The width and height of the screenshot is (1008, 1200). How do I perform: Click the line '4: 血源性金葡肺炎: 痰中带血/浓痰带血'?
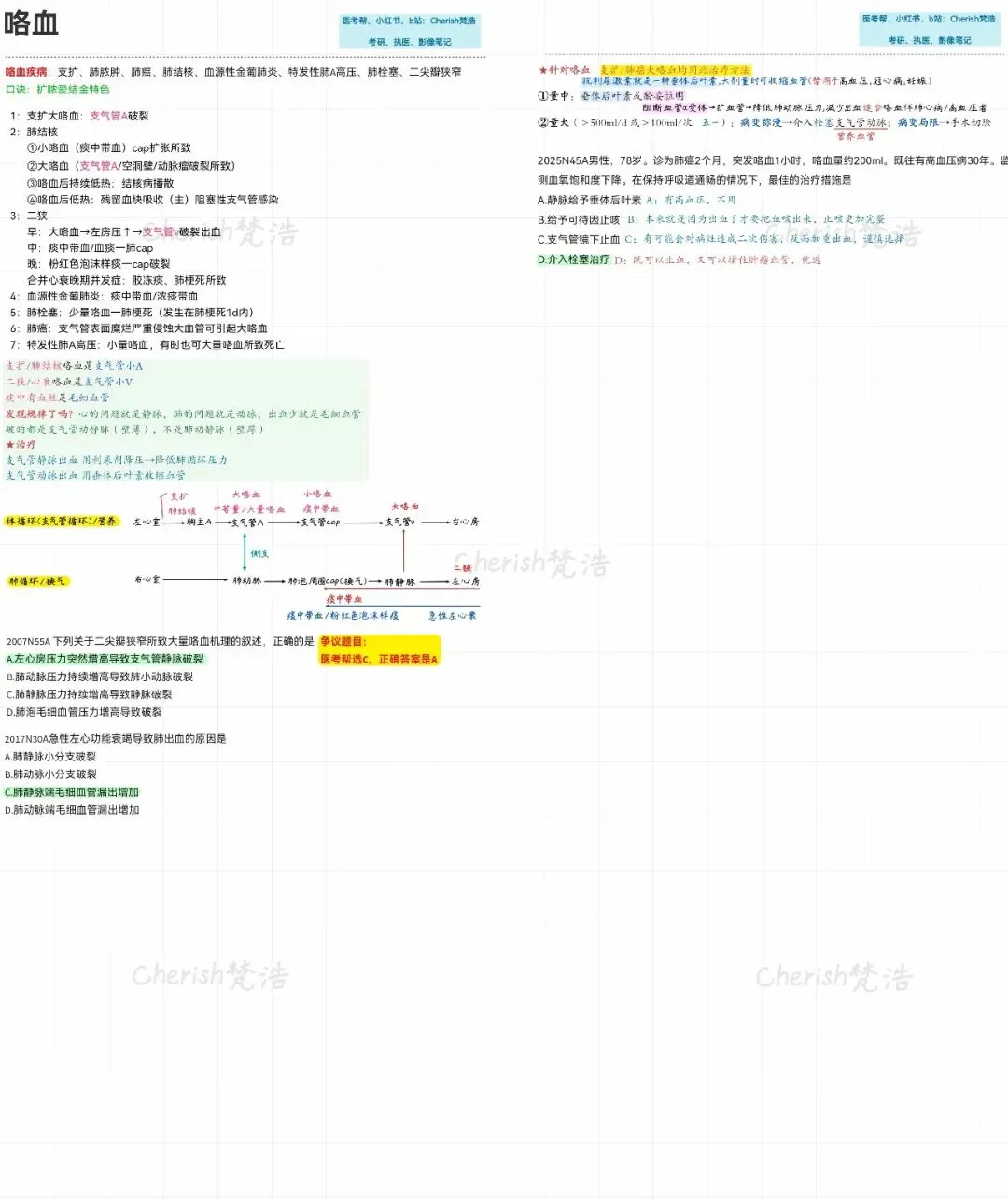point(105,296)
